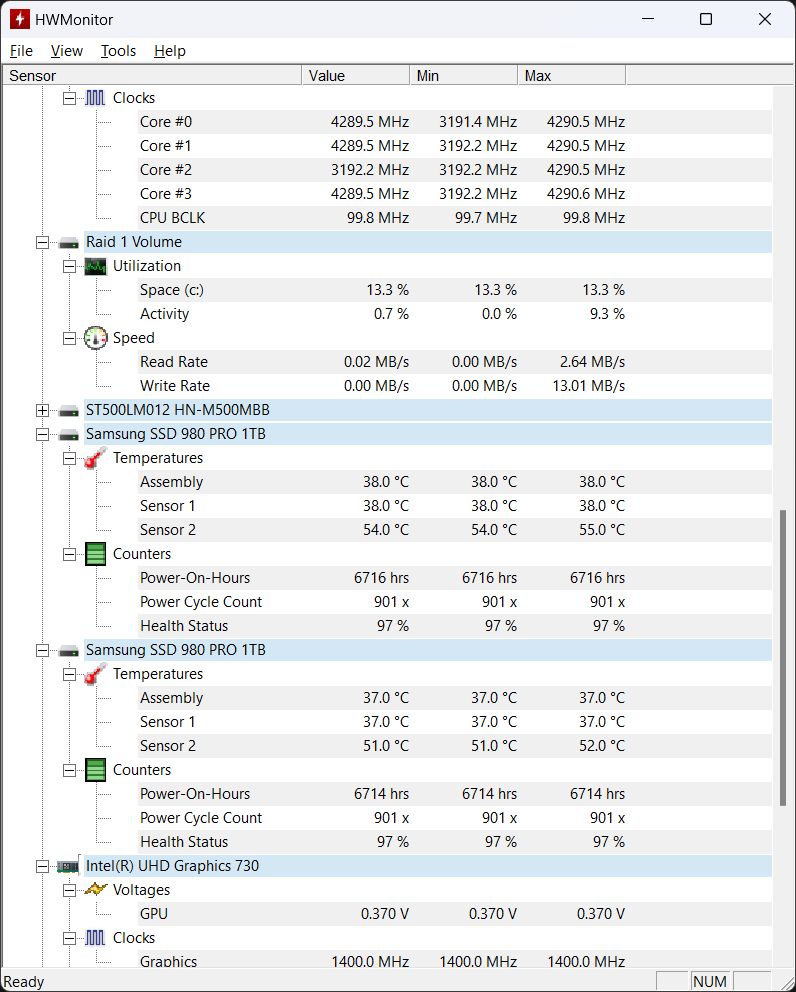Click the thermometer icon of second Samsung SSD
This screenshot has height=992, width=796.
pyautogui.click(x=96, y=674)
